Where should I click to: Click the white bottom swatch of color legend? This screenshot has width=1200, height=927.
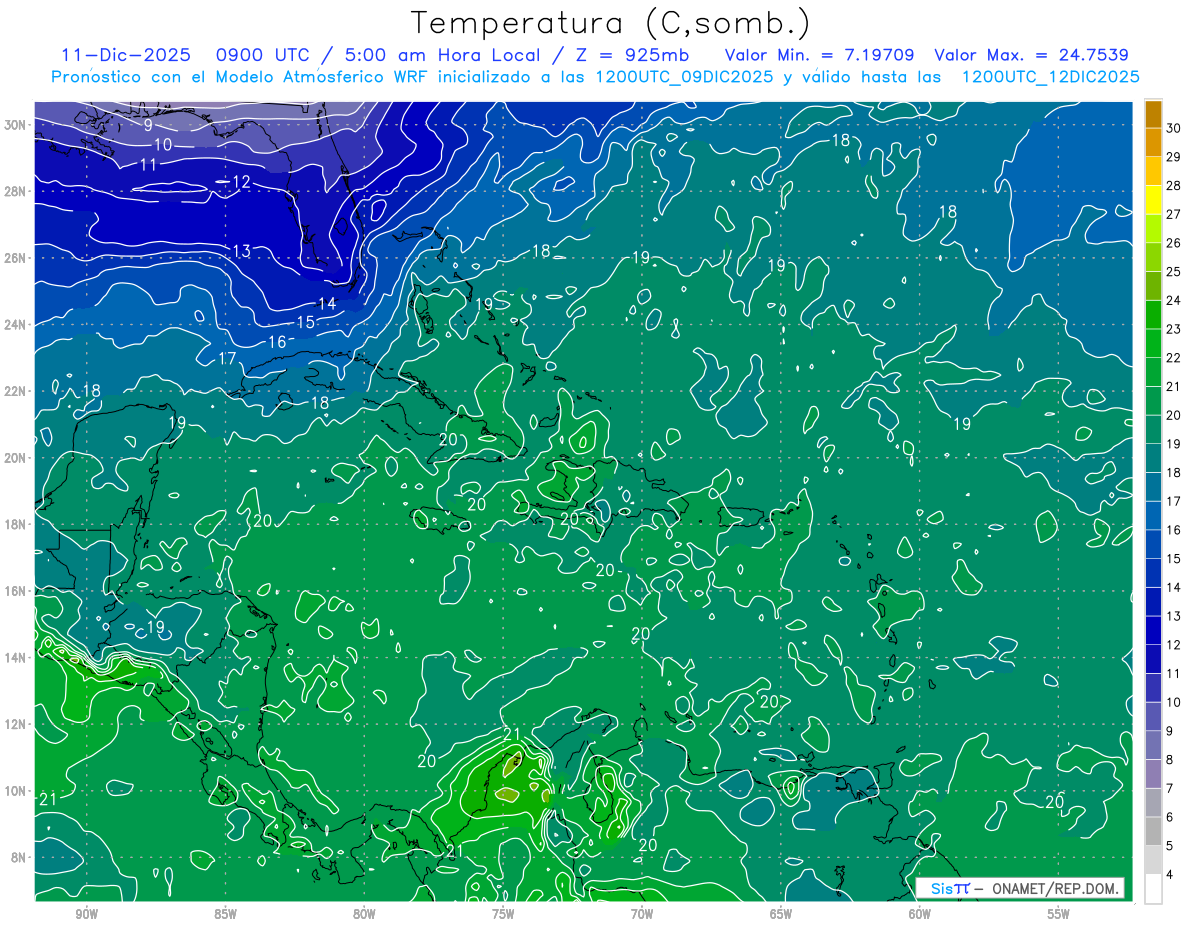[x=1153, y=888]
